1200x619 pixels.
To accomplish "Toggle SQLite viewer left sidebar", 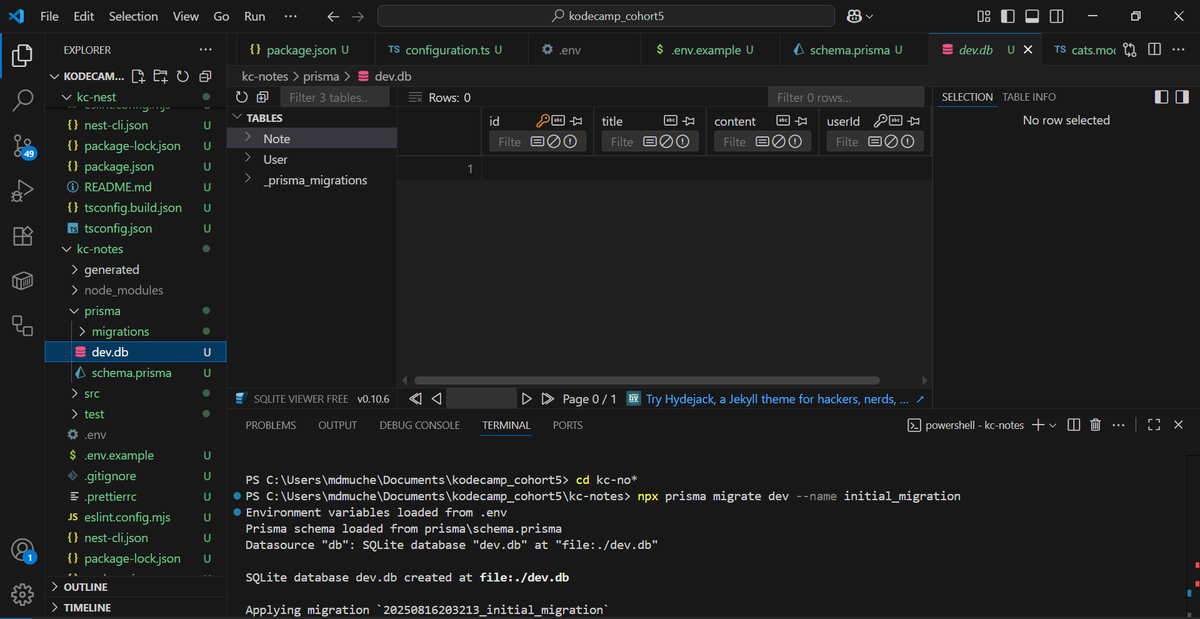I will pyautogui.click(x=1162, y=97).
